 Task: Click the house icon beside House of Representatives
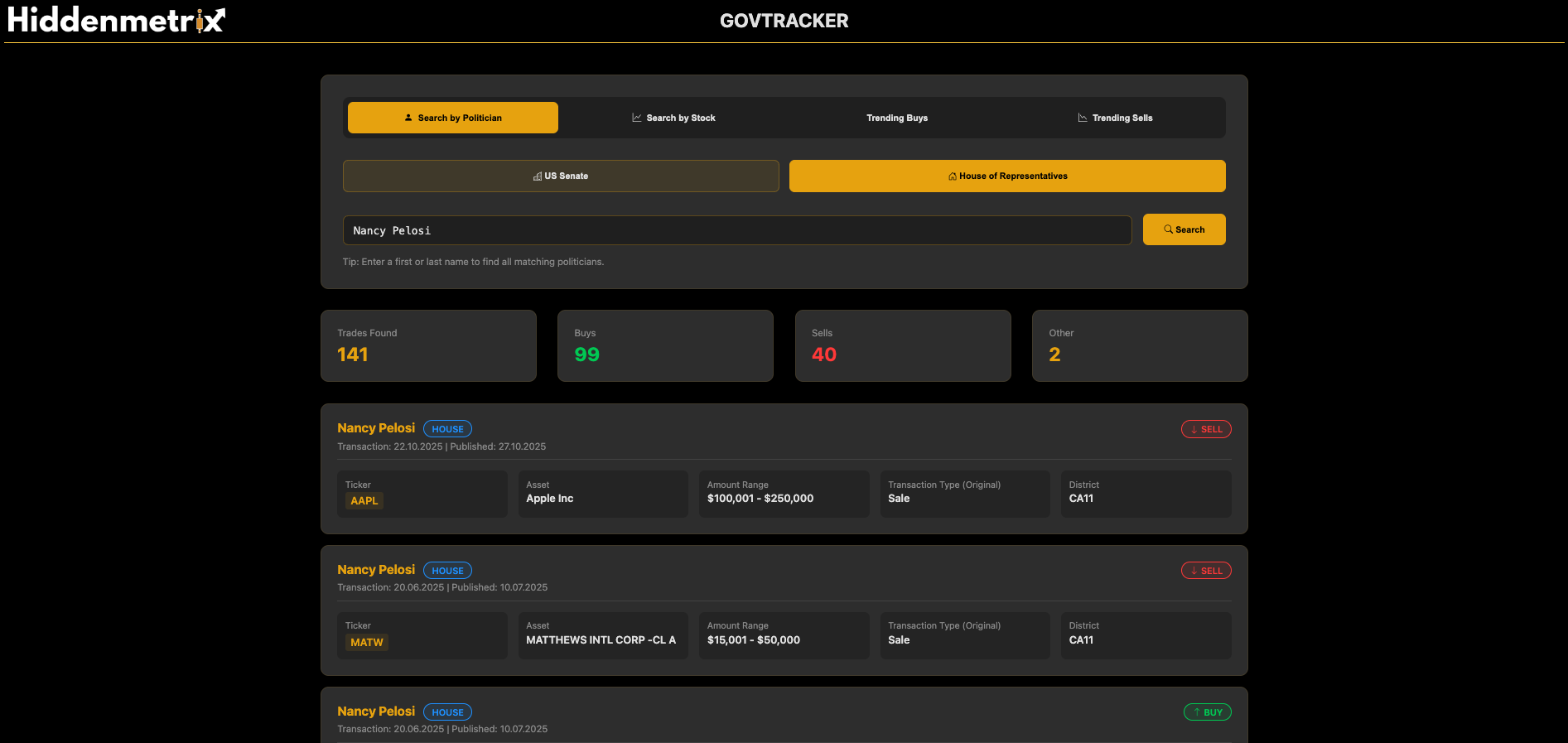pyautogui.click(x=953, y=176)
